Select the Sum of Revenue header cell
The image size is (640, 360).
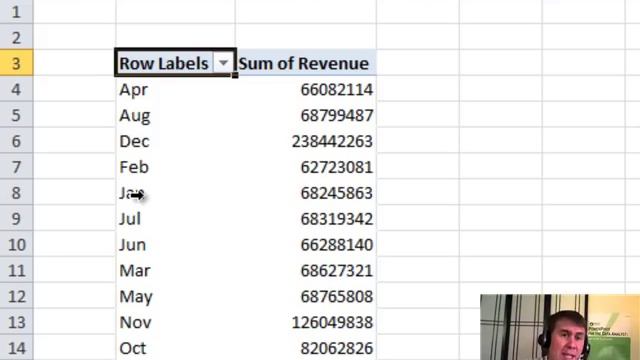point(305,63)
